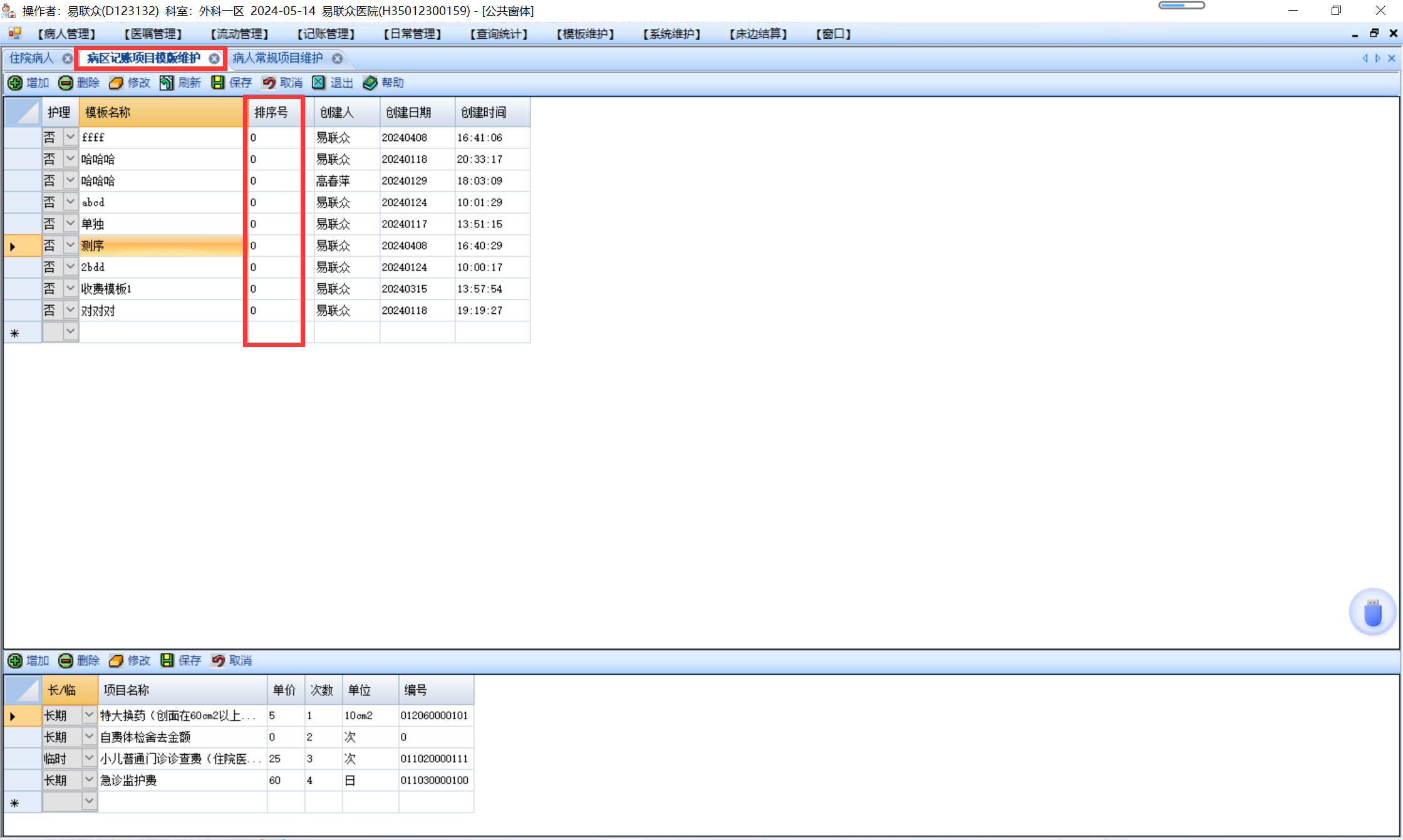The image size is (1403, 840).
Task: Click 排序号 cell of abcd row
Action: [274, 202]
